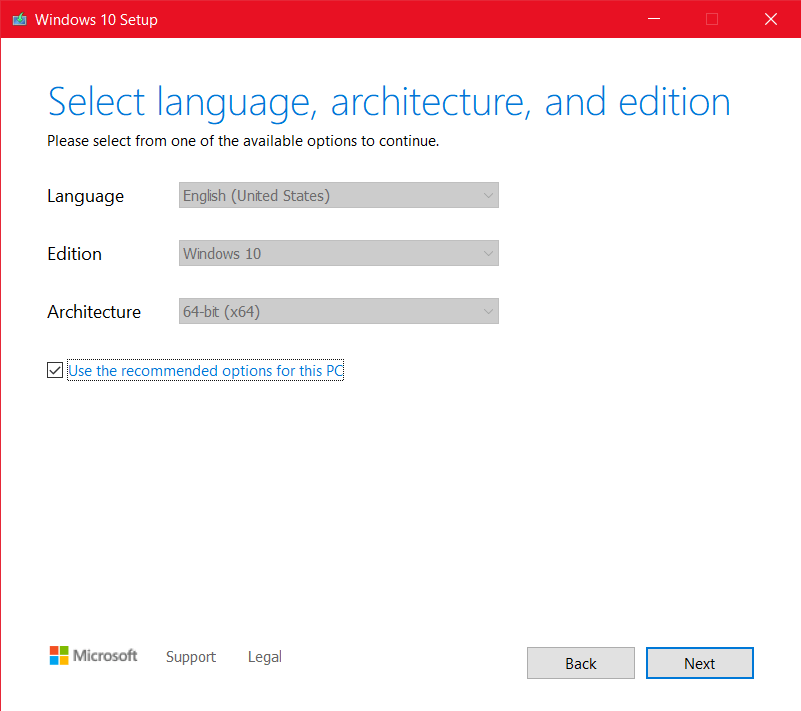Minimize the Windows 10 Setup window
This screenshot has height=711, width=801.
(654, 19)
